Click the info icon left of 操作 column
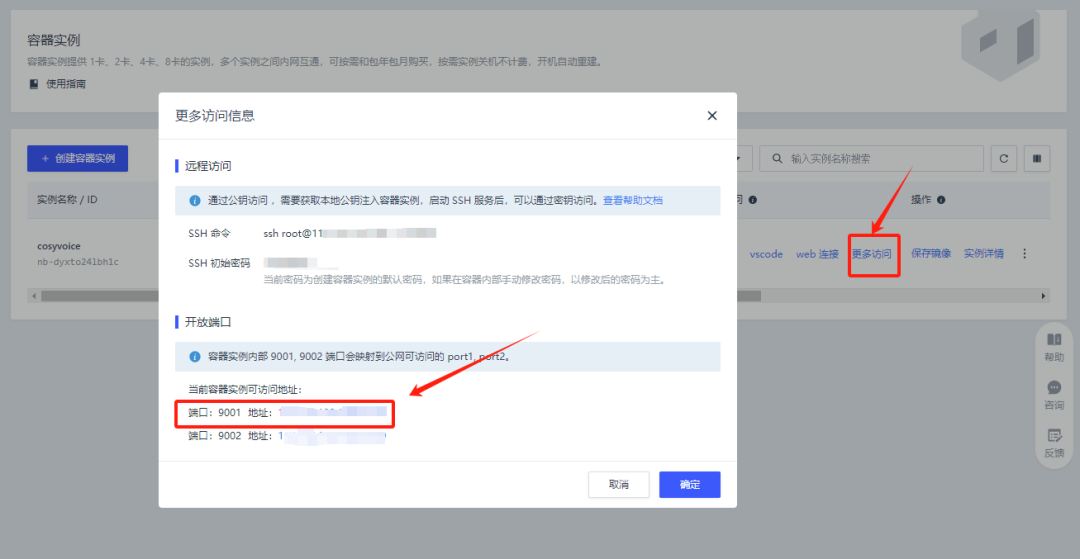The width and height of the screenshot is (1080, 559). click(x=753, y=200)
